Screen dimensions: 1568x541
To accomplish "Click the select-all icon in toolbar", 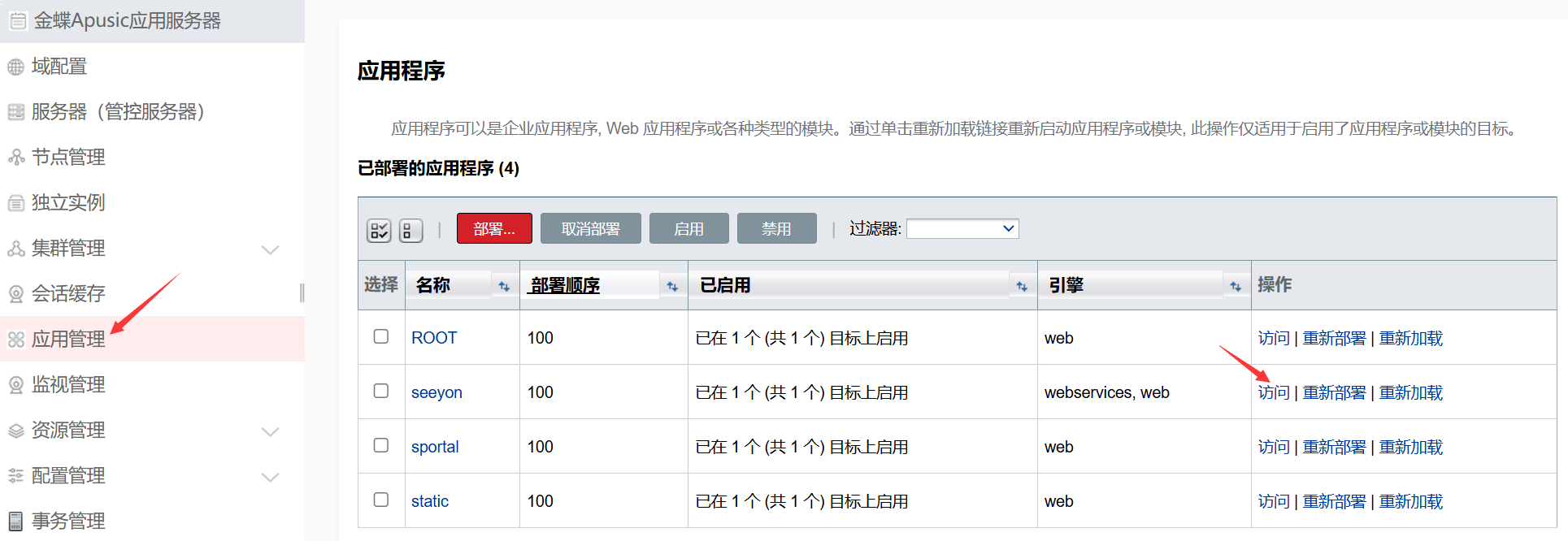I will pyautogui.click(x=379, y=231).
